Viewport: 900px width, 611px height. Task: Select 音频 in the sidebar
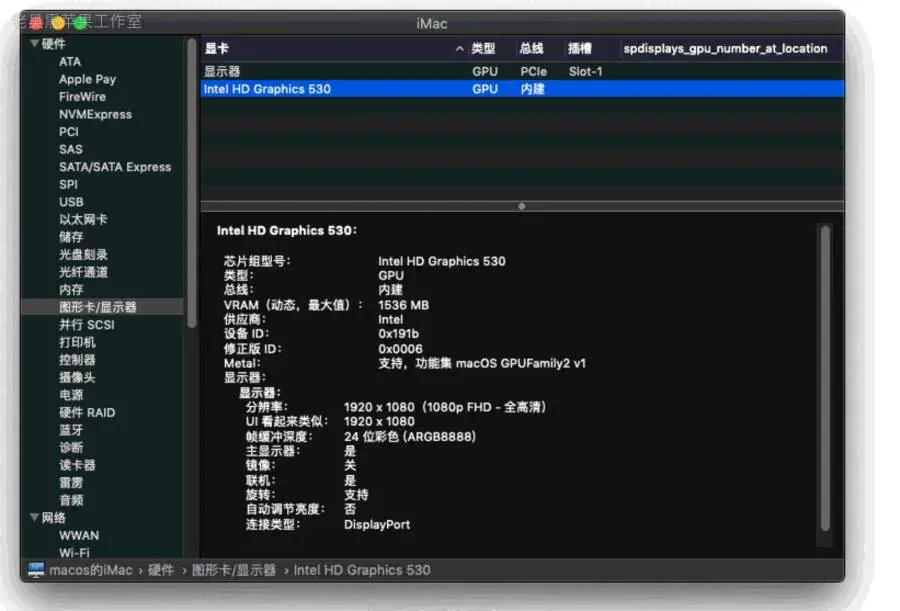click(71, 500)
